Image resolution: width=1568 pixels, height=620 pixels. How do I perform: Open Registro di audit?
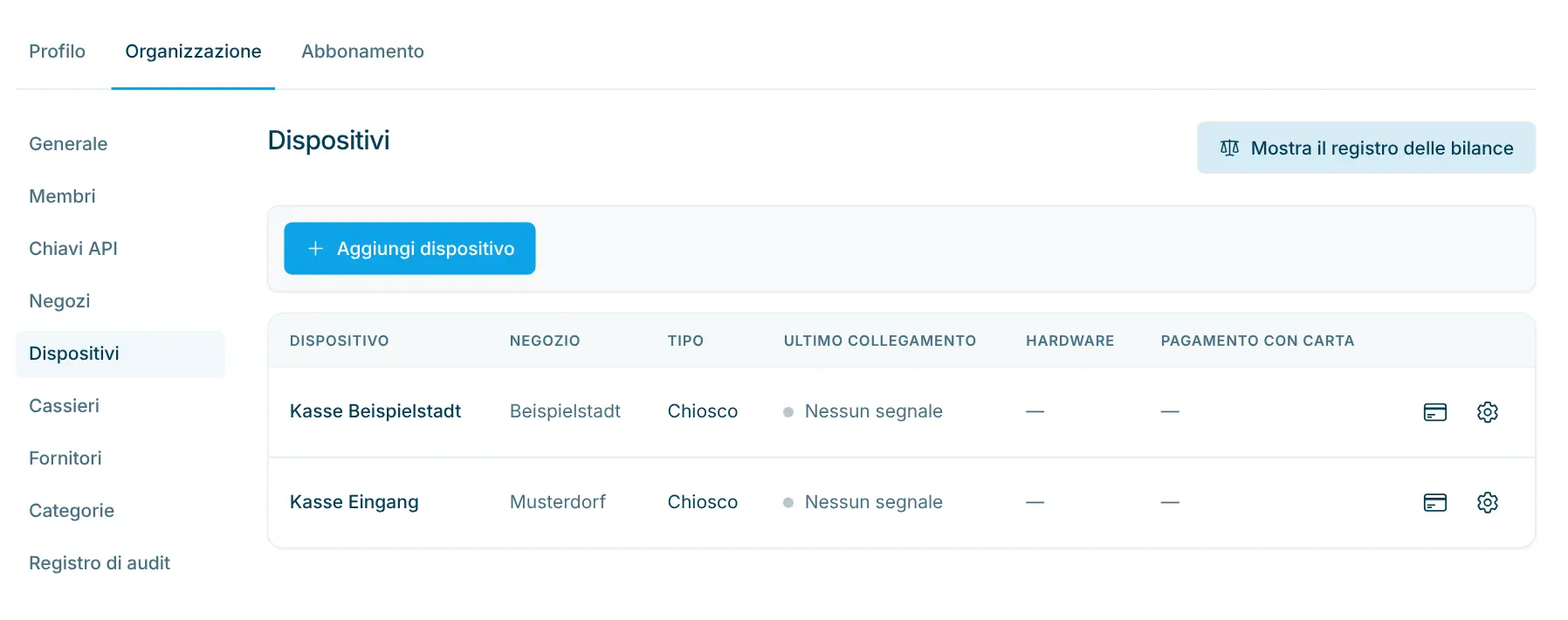pyautogui.click(x=100, y=563)
